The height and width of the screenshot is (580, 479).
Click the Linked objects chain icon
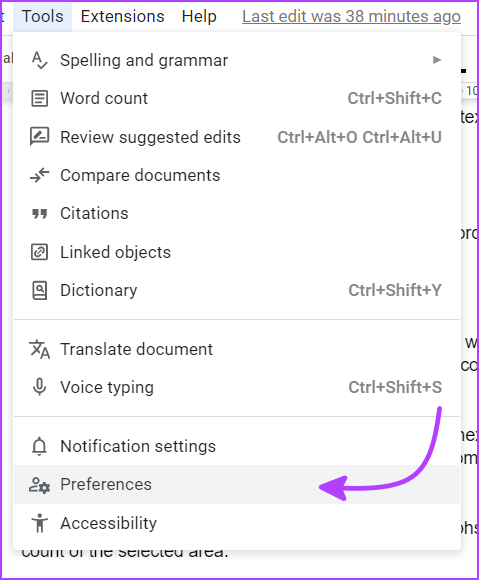pos(39,252)
